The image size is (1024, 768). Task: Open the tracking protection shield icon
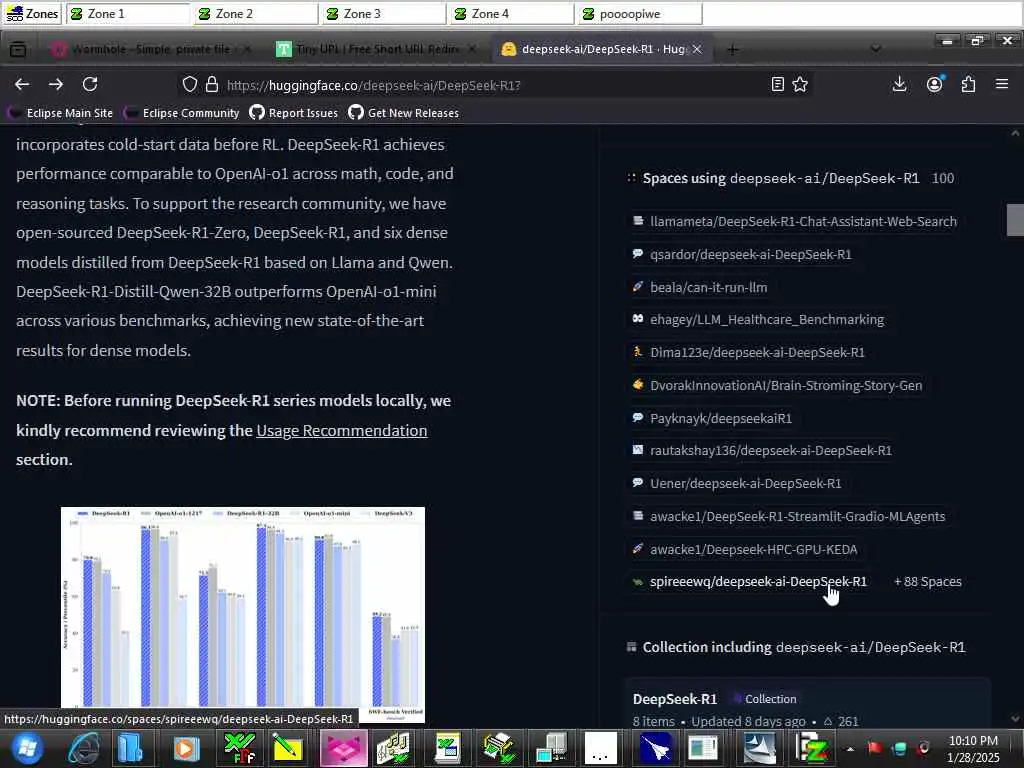point(189,84)
